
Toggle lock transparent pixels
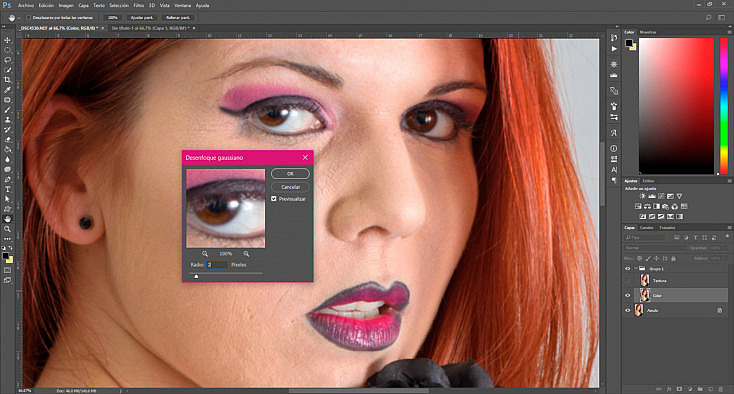point(639,258)
